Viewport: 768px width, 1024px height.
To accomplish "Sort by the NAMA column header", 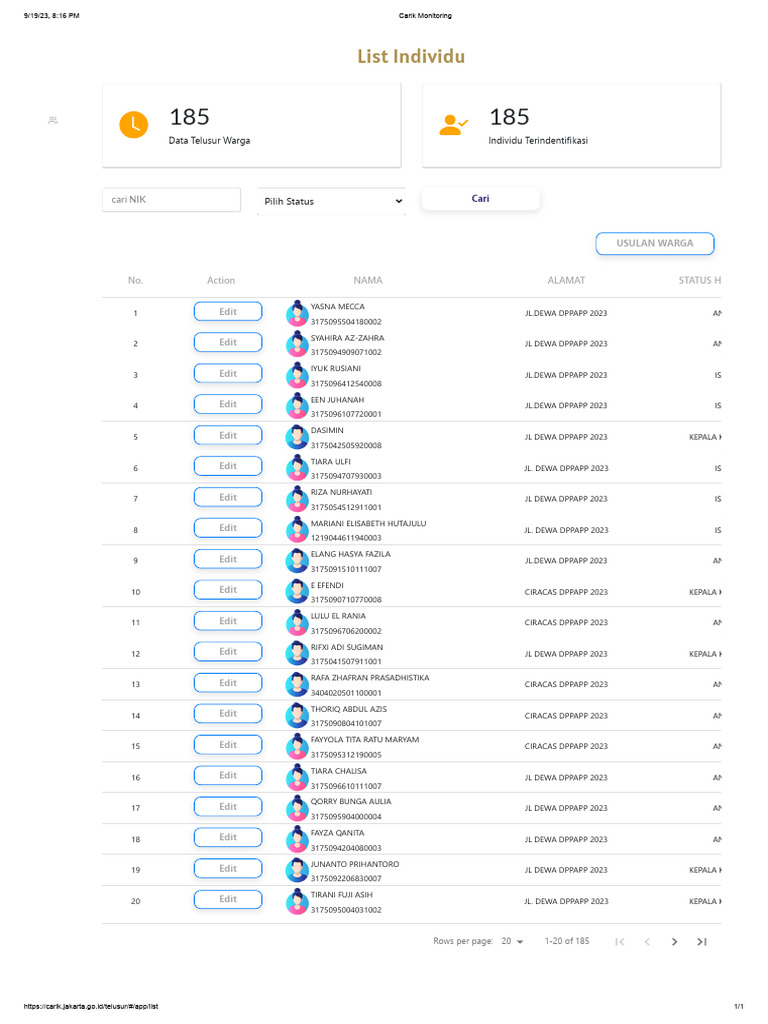I will coord(367,281).
